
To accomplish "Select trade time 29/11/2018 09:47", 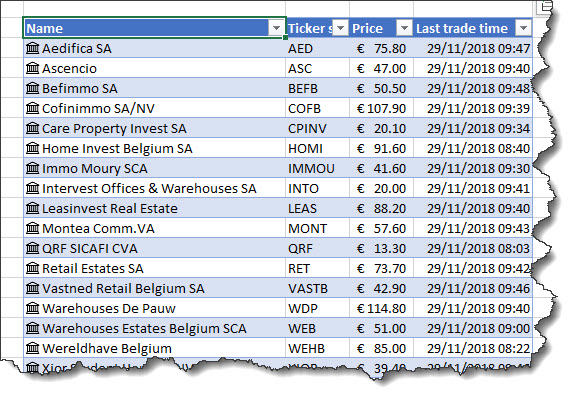I will (x=473, y=48).
